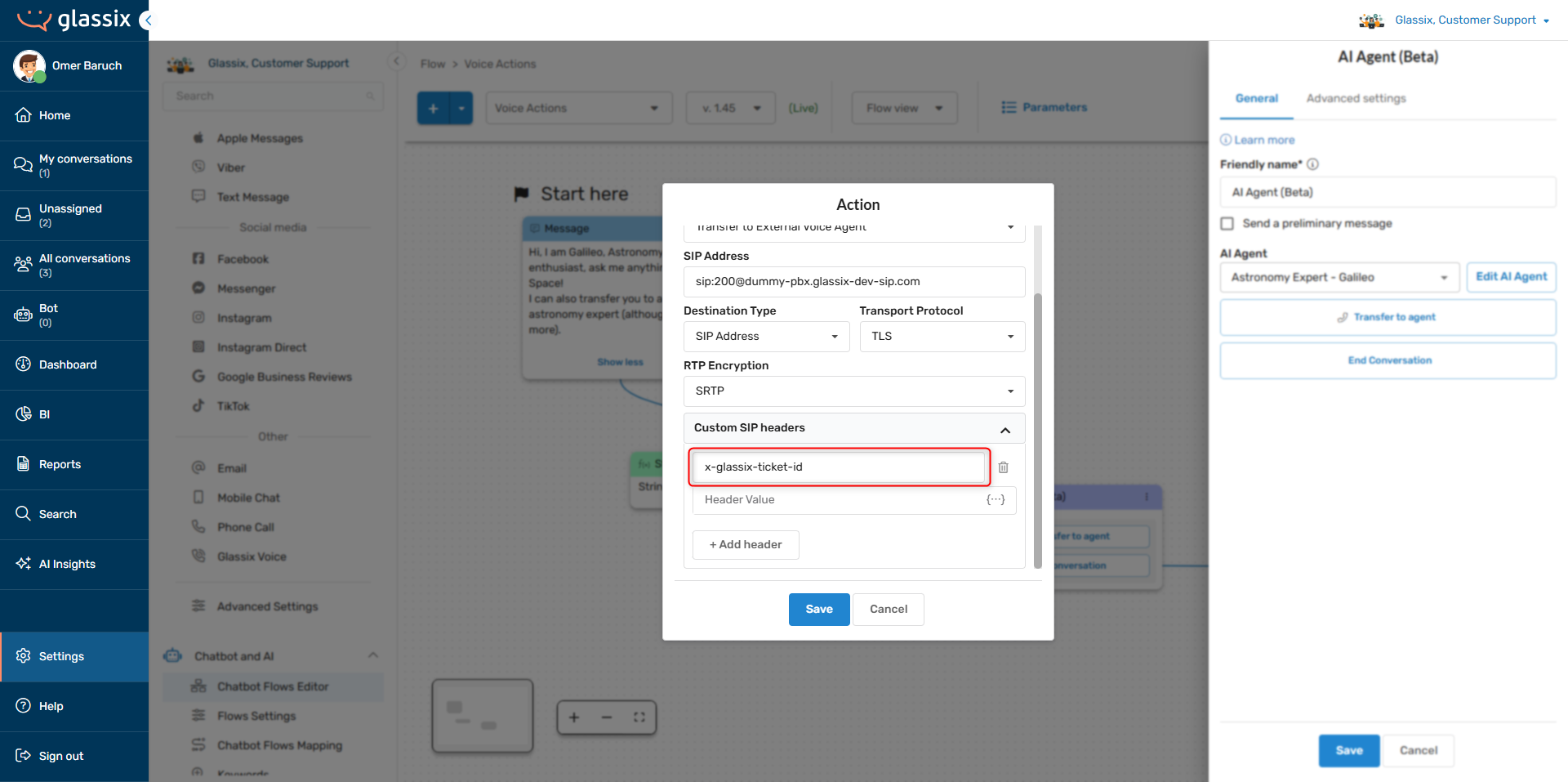Edit the Friendly name field

pos(1388,193)
